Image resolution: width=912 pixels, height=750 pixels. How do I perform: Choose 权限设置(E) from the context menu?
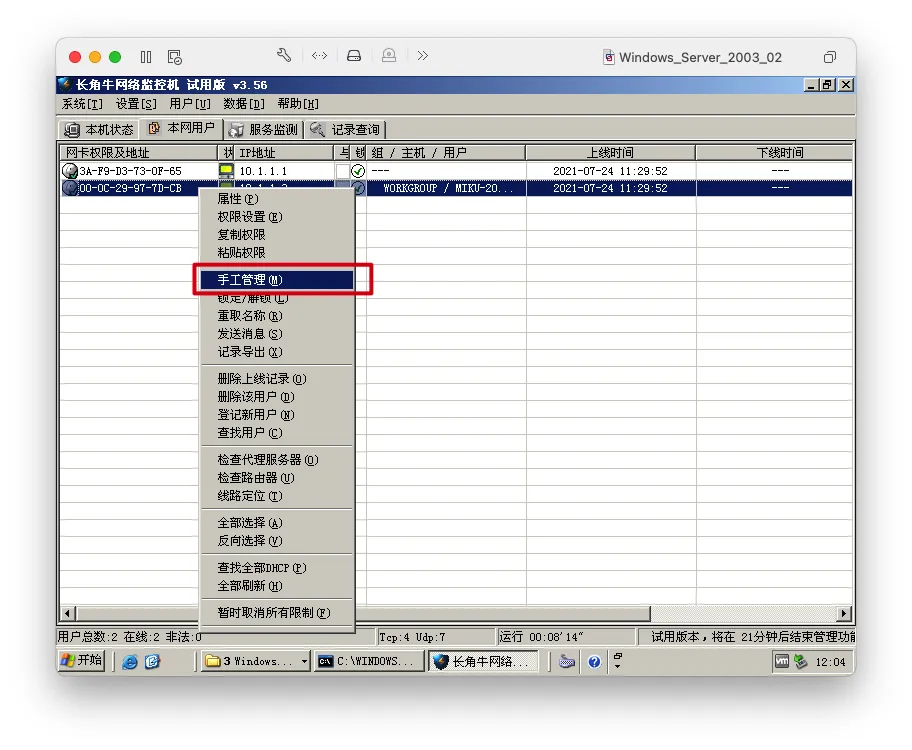[x=277, y=217]
